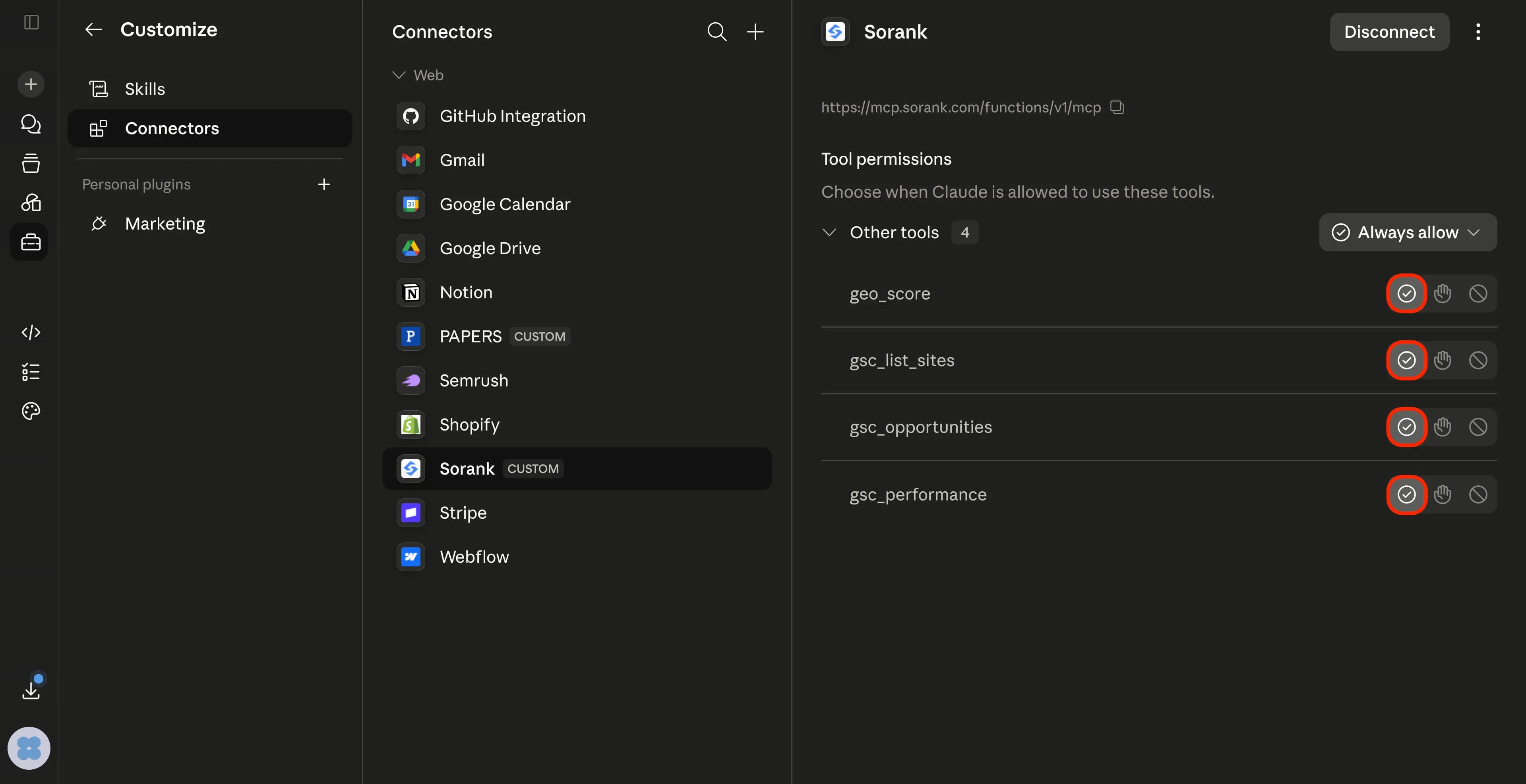This screenshot has height=784, width=1526.
Task: Click the Google Drive logo icon
Action: tap(411, 248)
